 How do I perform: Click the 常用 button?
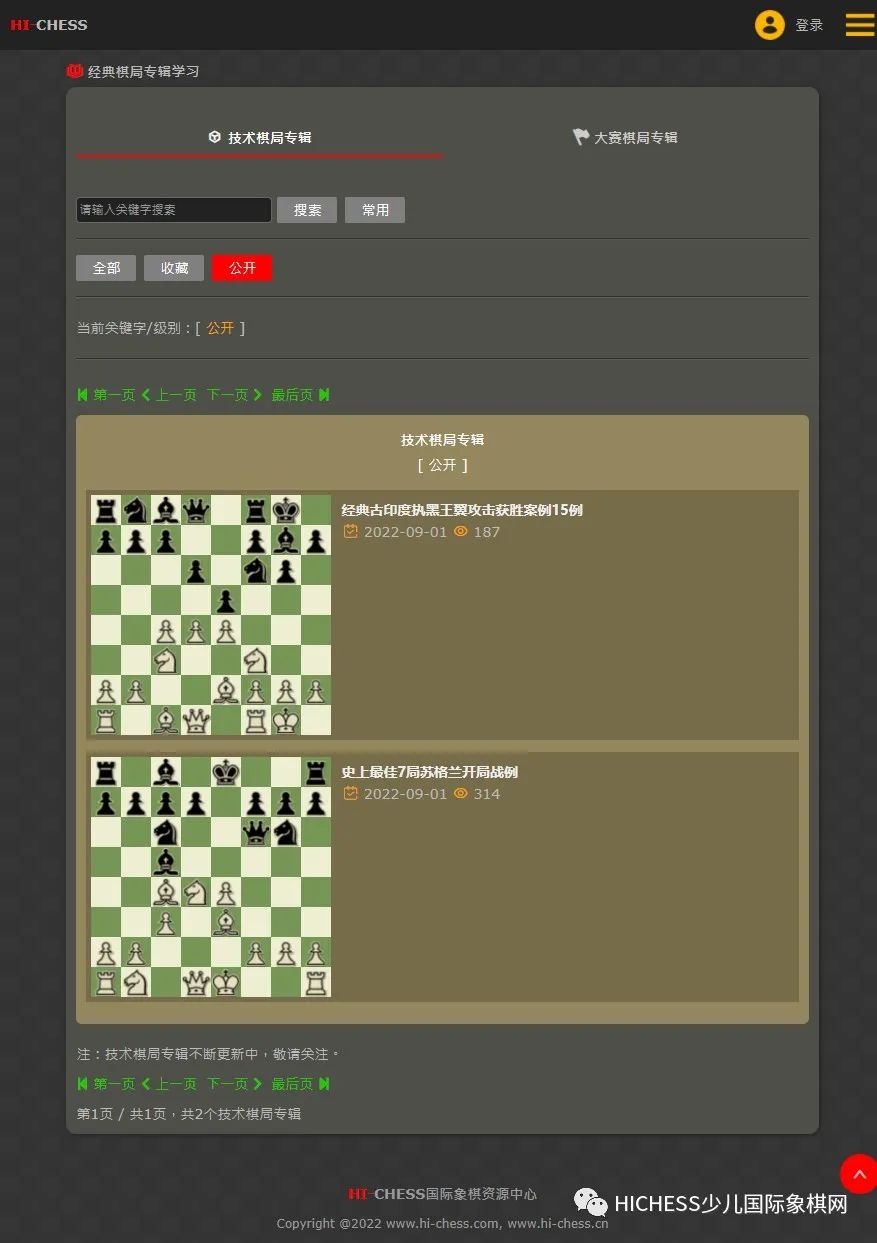click(375, 210)
